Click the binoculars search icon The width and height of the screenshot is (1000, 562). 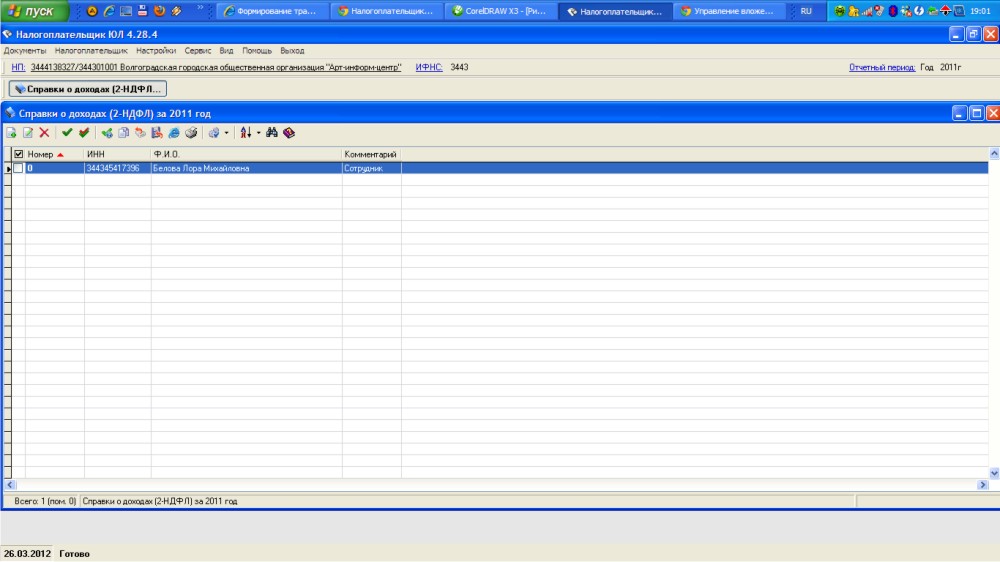[272, 133]
